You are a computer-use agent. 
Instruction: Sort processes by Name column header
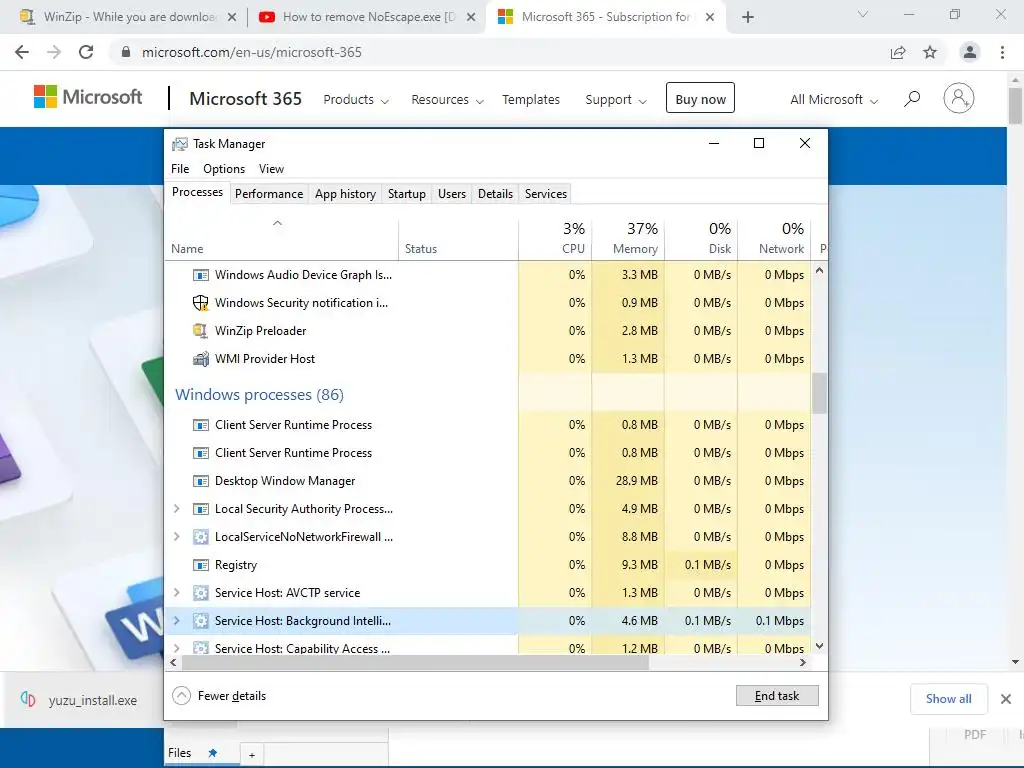click(281, 238)
